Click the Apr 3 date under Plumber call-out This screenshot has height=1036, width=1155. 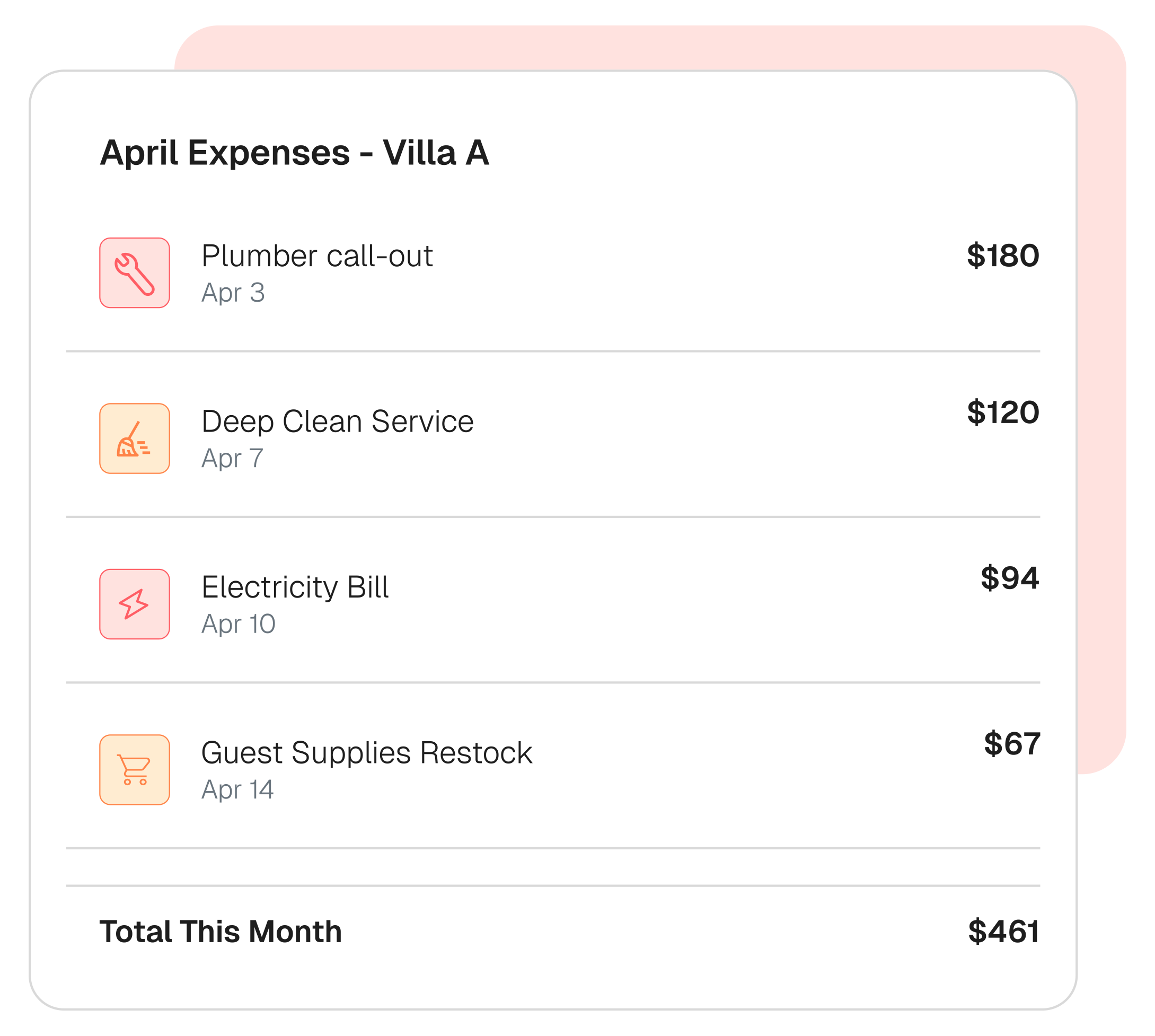point(233,293)
